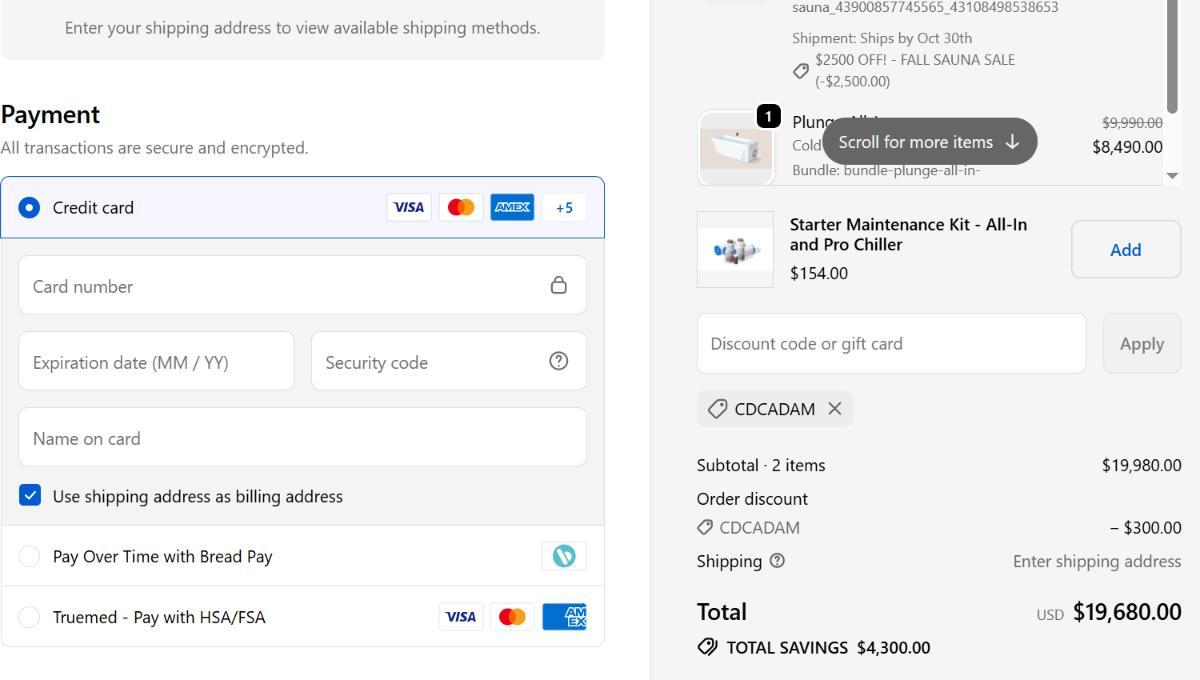Screen dimensions: 1200x680
Task: Select Pay Over Time with Bread Pay
Action: [x=31, y=556]
